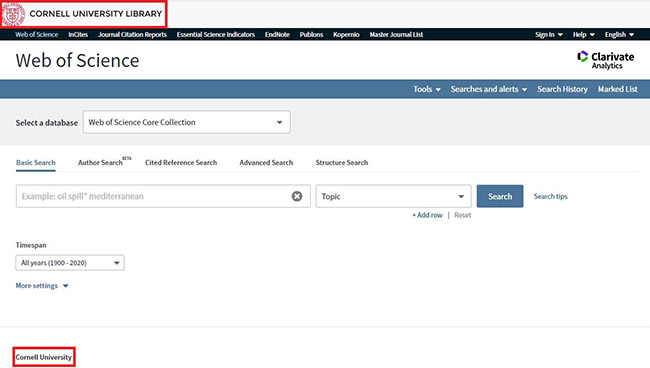Screen dimensions: 650x368
Task: Click the Reset link
Action: 463,215
